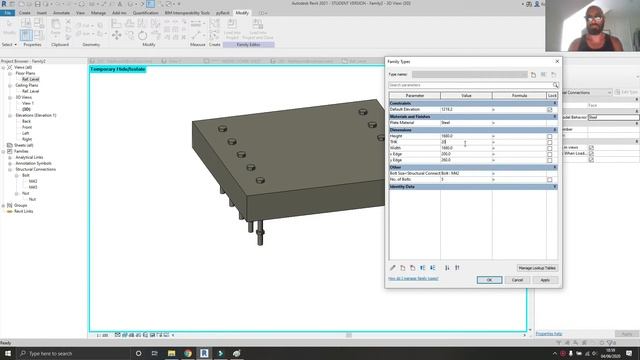Click the Rename type icon in Family Types
Viewport: 640px width, 360px height.
[x=543, y=75]
